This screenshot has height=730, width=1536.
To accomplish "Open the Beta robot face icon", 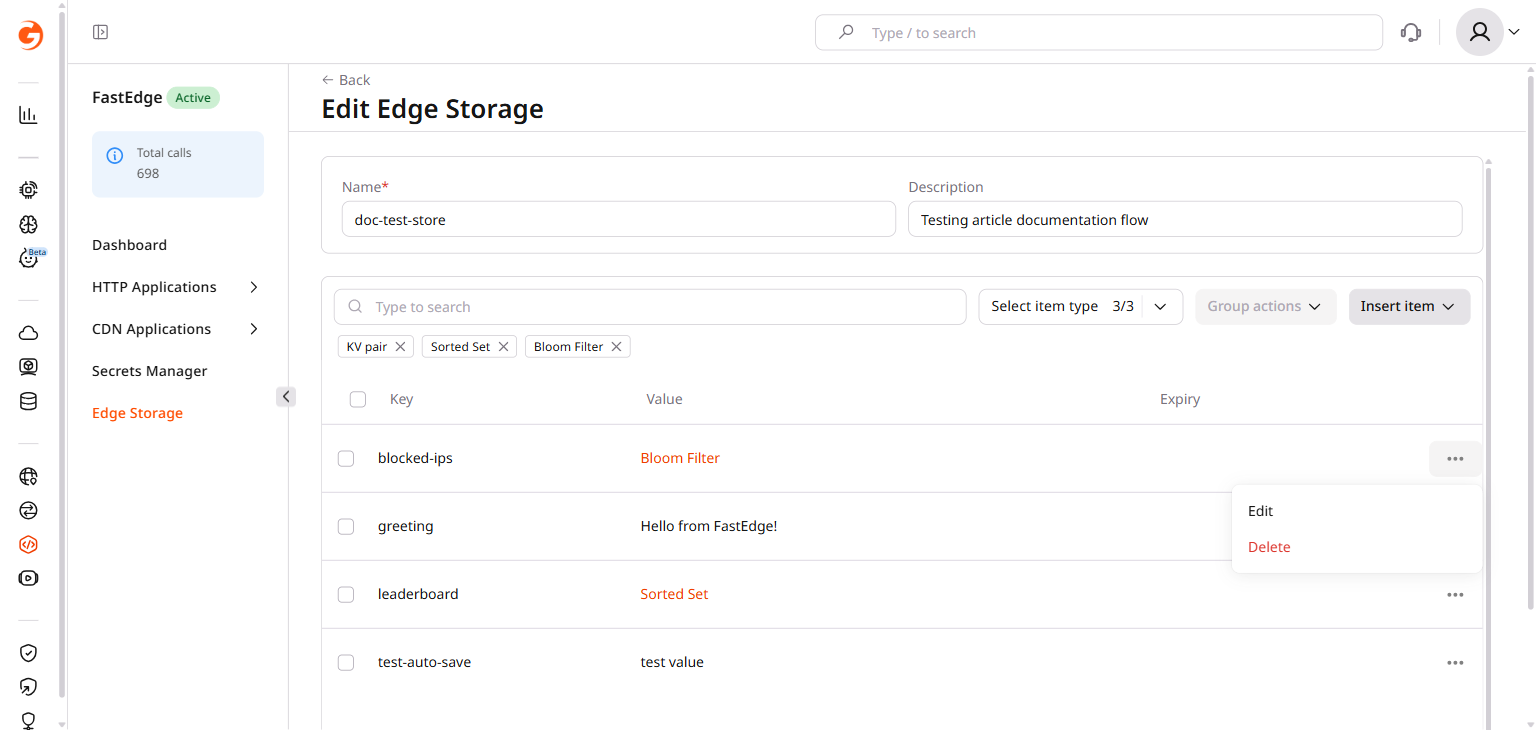I will [28, 259].
